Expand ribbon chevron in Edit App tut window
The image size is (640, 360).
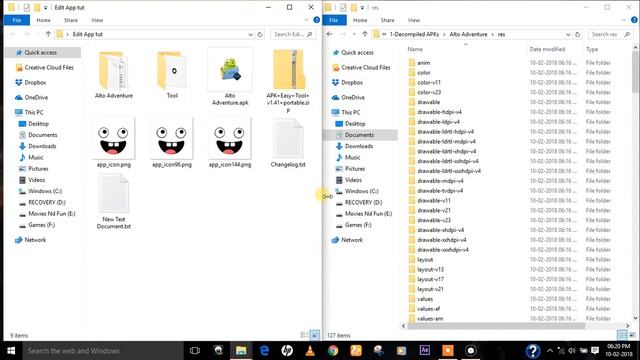click(307, 20)
